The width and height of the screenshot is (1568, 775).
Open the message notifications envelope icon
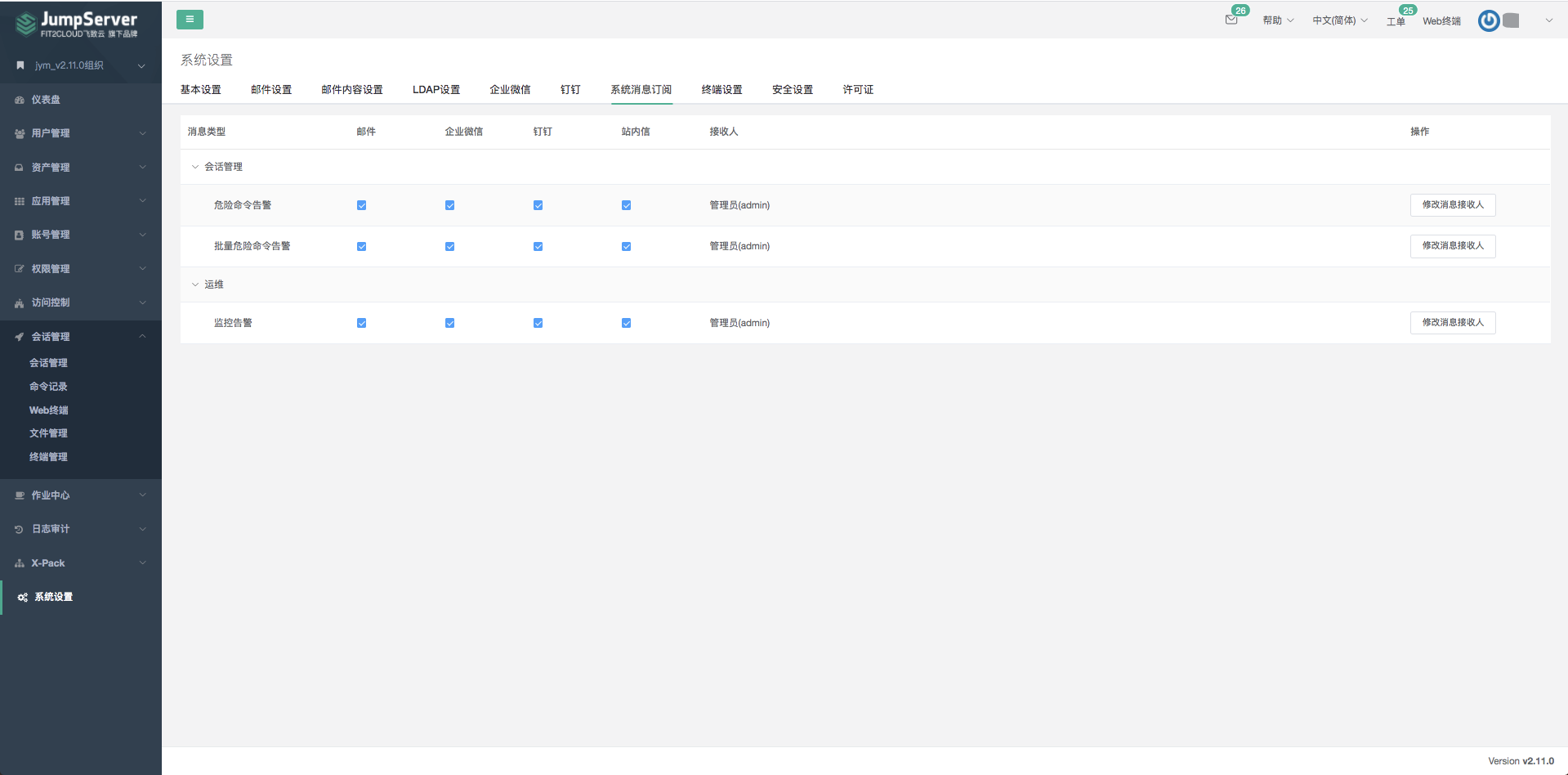[x=1231, y=20]
